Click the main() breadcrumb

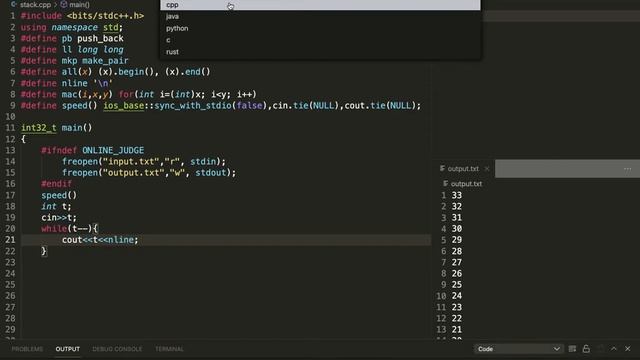pyautogui.click(x=79, y=4)
